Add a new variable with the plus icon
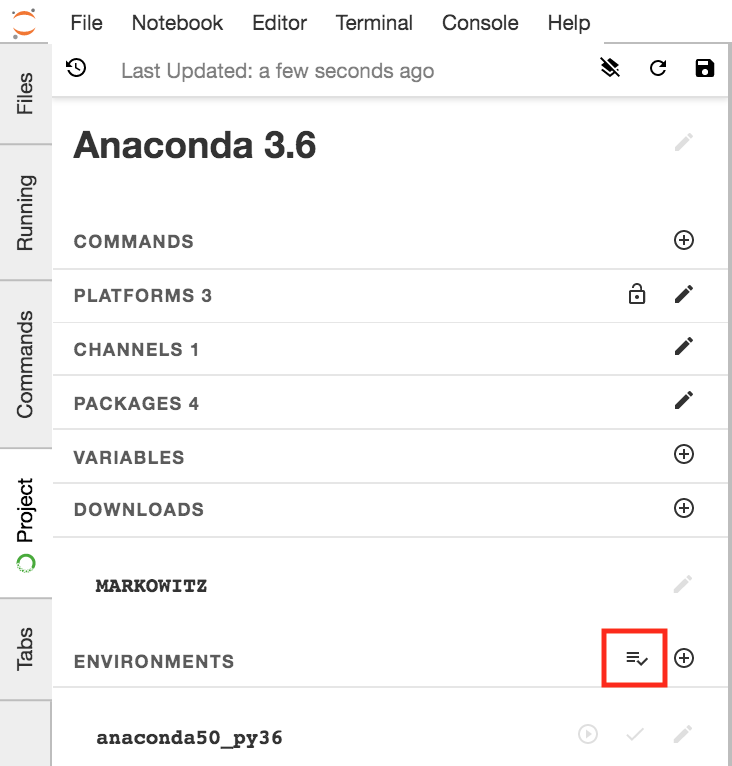The width and height of the screenshot is (732, 766). pyautogui.click(x=684, y=455)
